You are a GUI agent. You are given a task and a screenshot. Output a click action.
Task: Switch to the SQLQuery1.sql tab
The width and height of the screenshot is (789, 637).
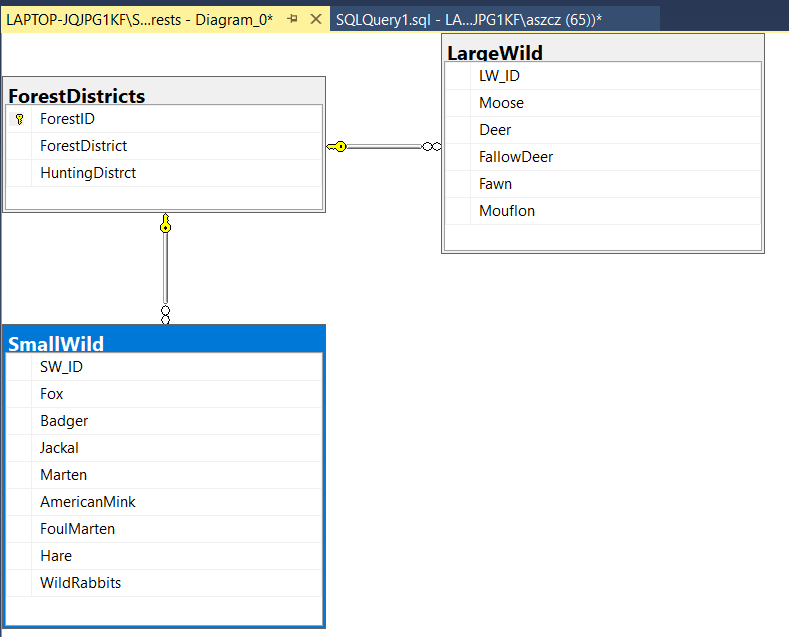(468, 19)
